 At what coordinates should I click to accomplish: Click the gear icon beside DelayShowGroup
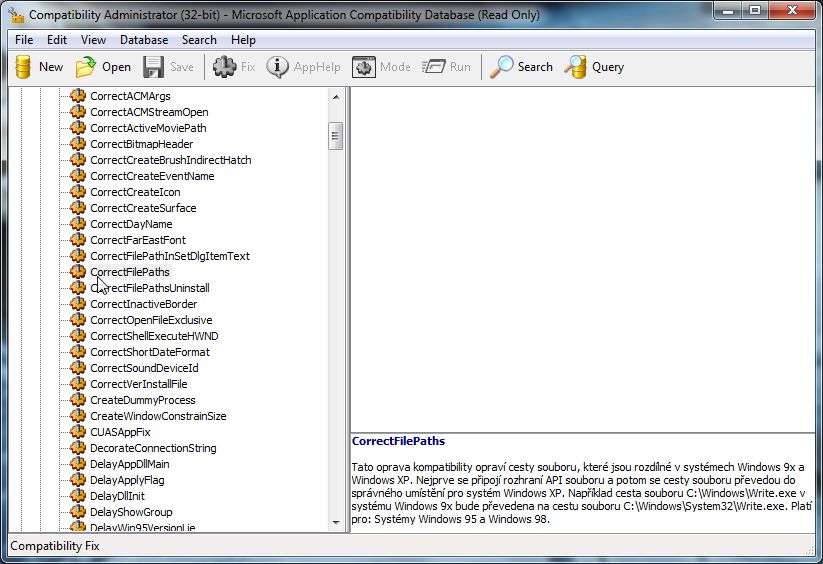point(78,512)
